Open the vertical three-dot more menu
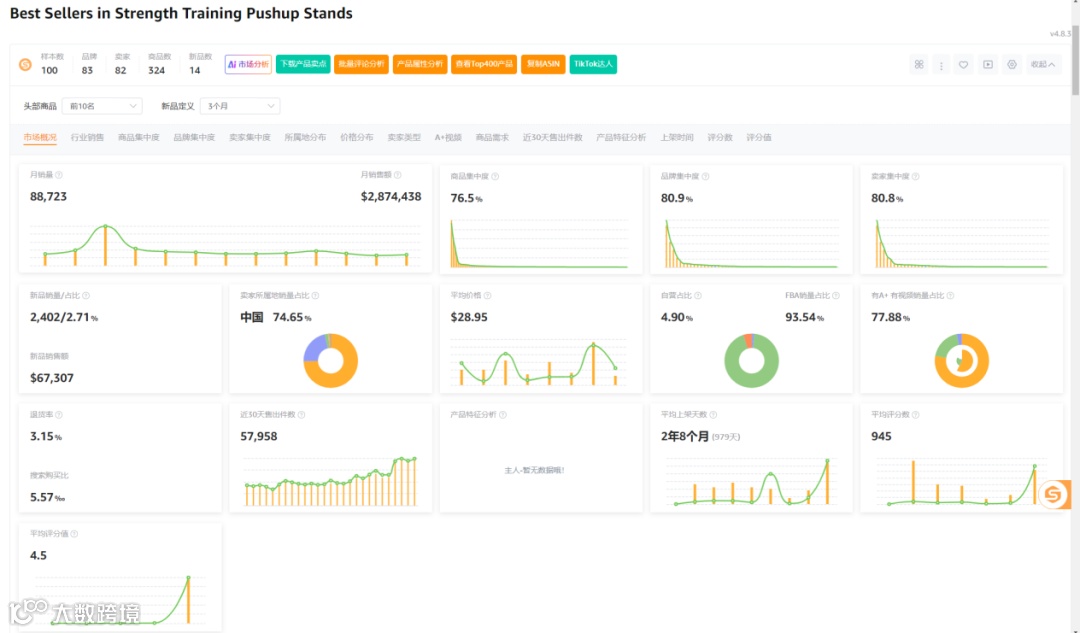1080x633 pixels. [x=941, y=65]
